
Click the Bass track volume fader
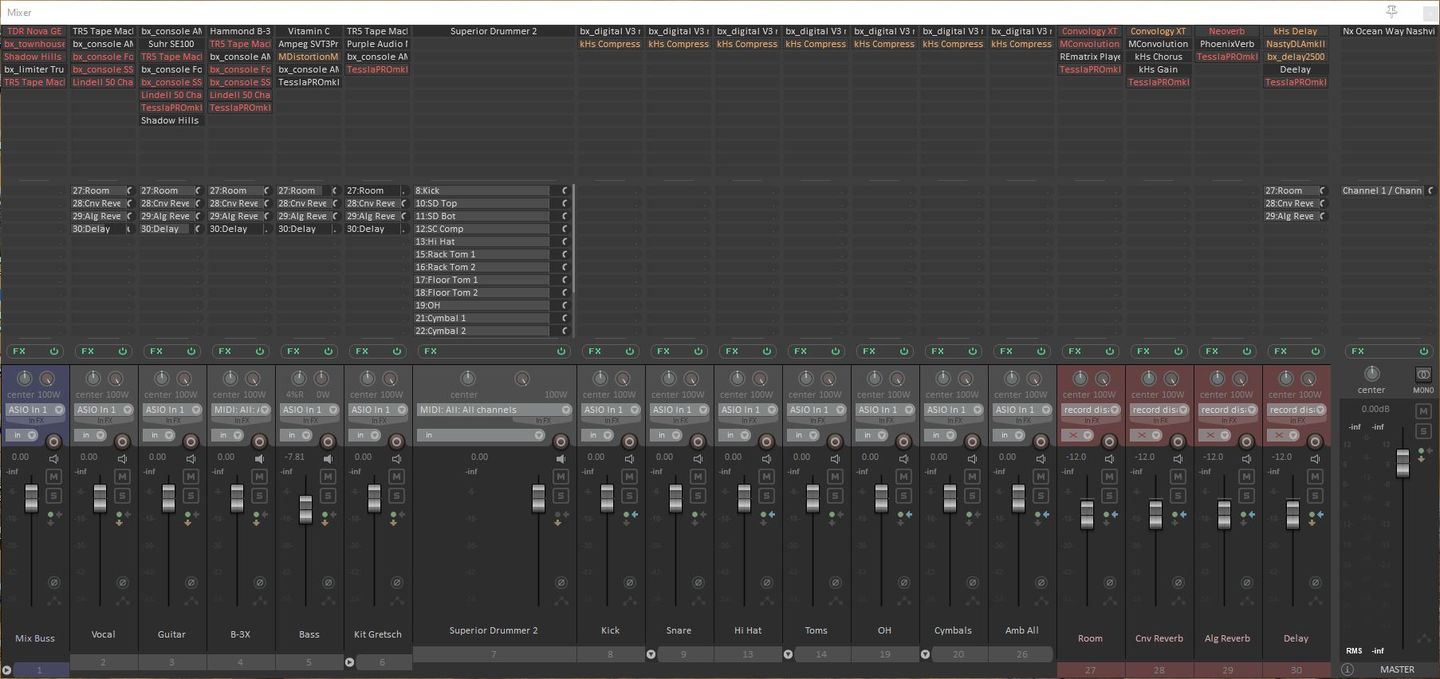tap(306, 508)
